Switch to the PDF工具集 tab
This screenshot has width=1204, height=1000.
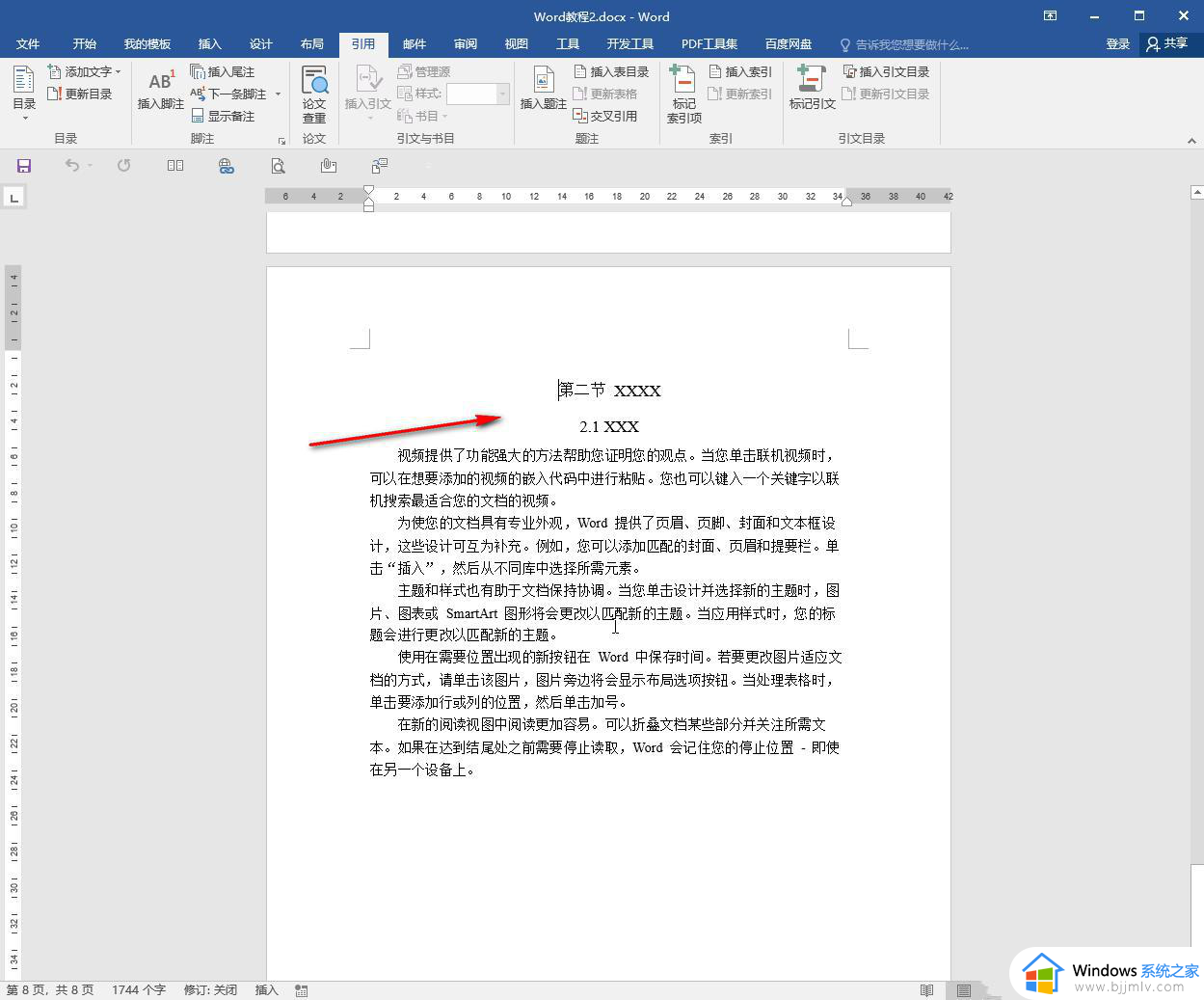point(709,44)
